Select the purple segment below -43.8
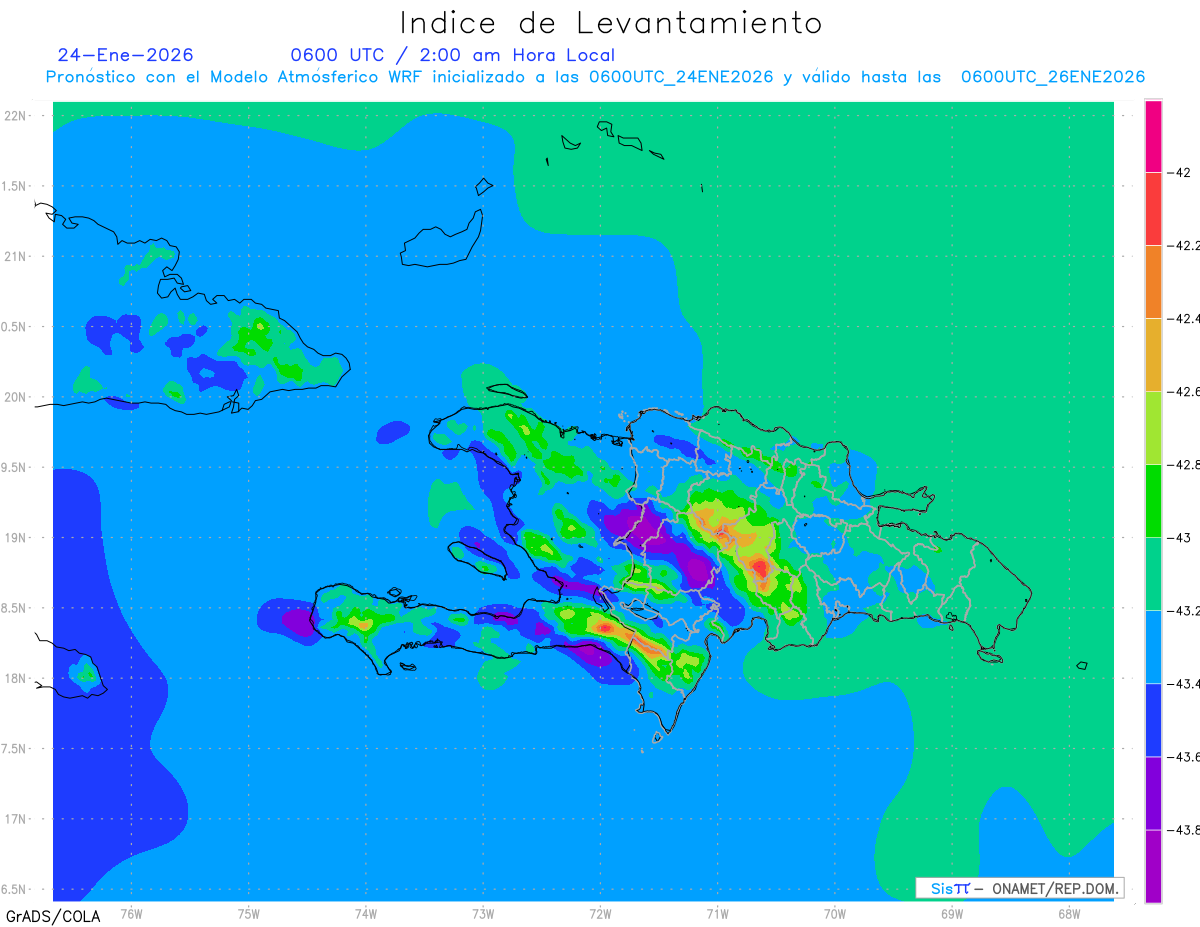1200x927 pixels. tap(1153, 866)
